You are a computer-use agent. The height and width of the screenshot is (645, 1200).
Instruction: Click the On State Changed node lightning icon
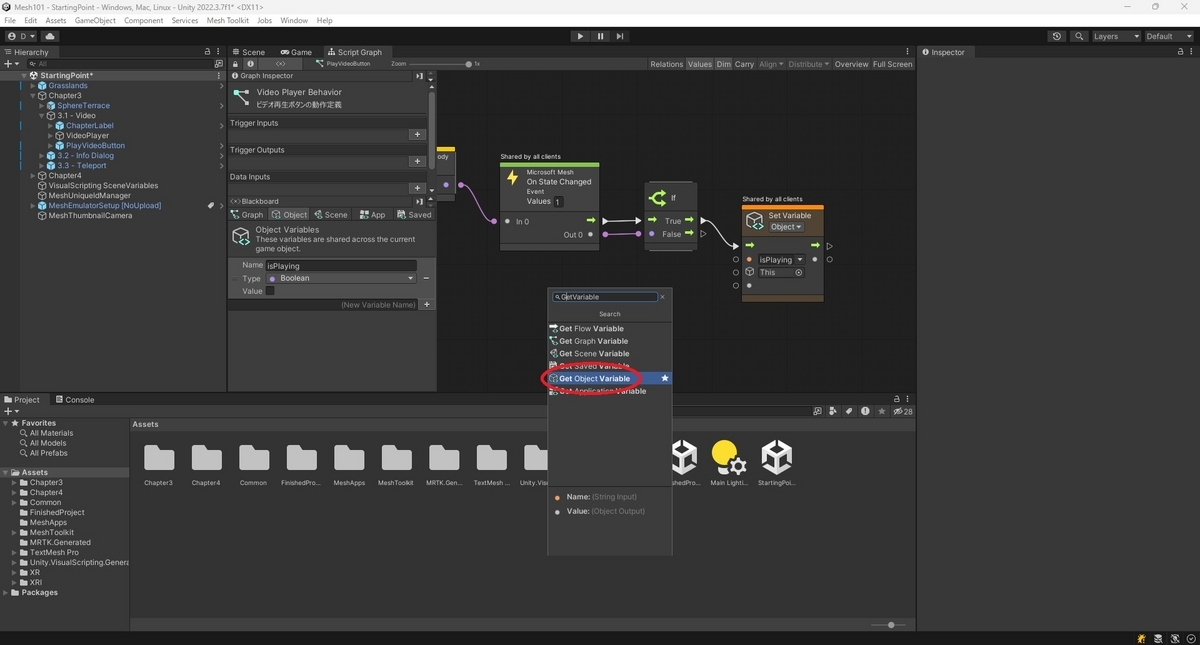click(513, 178)
